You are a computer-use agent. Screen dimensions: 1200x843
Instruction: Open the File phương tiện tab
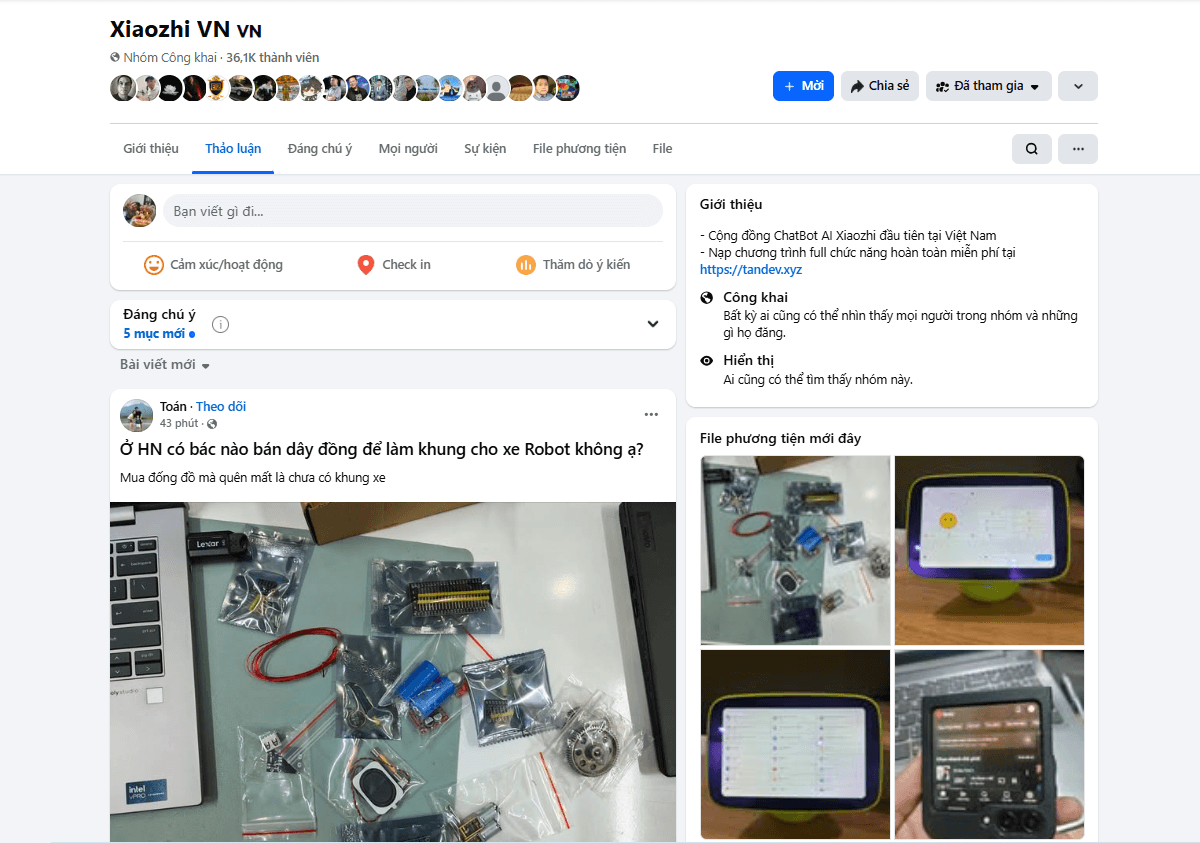(x=580, y=149)
